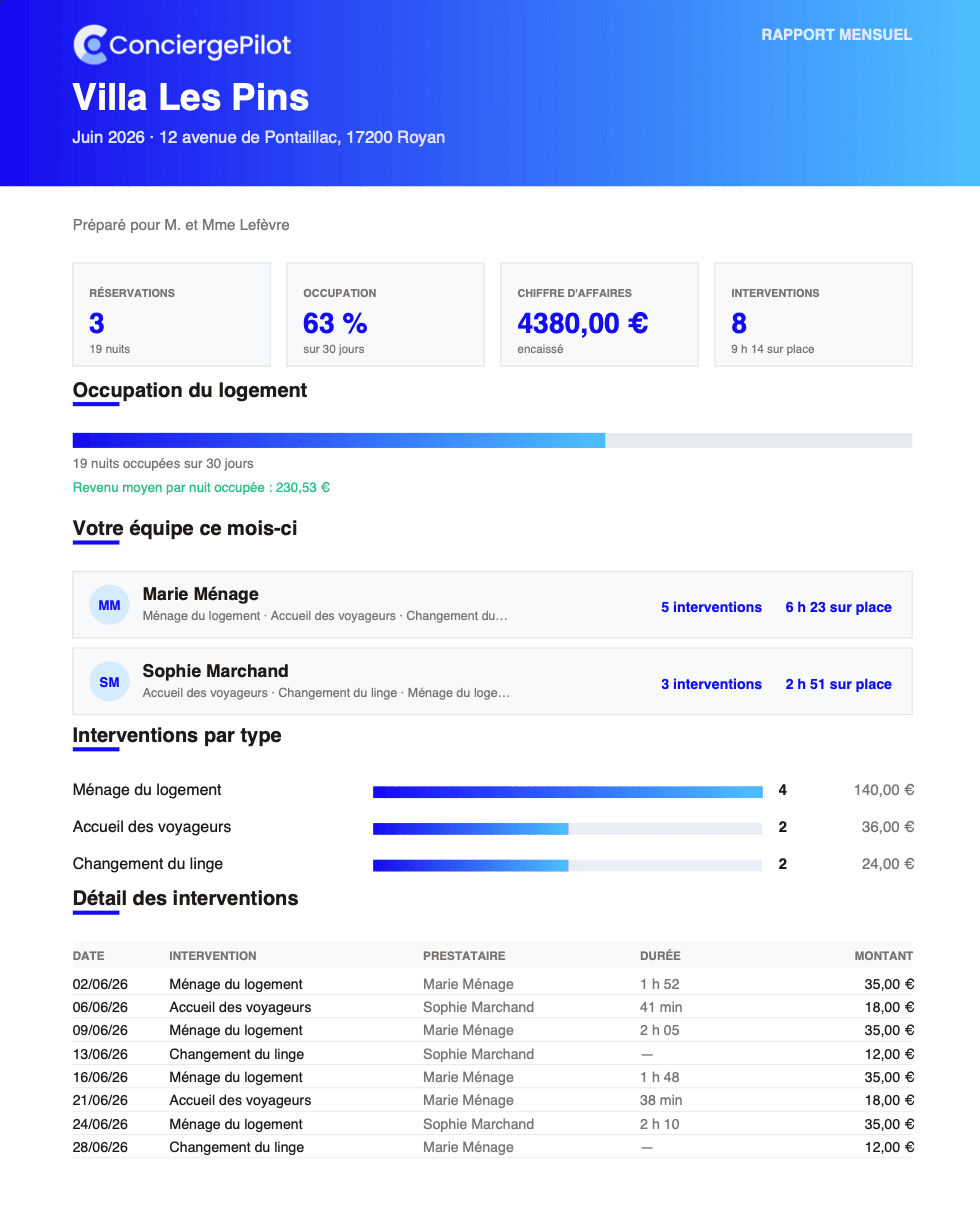
Task: Click the Réservations card value 3
Action: 97,323
